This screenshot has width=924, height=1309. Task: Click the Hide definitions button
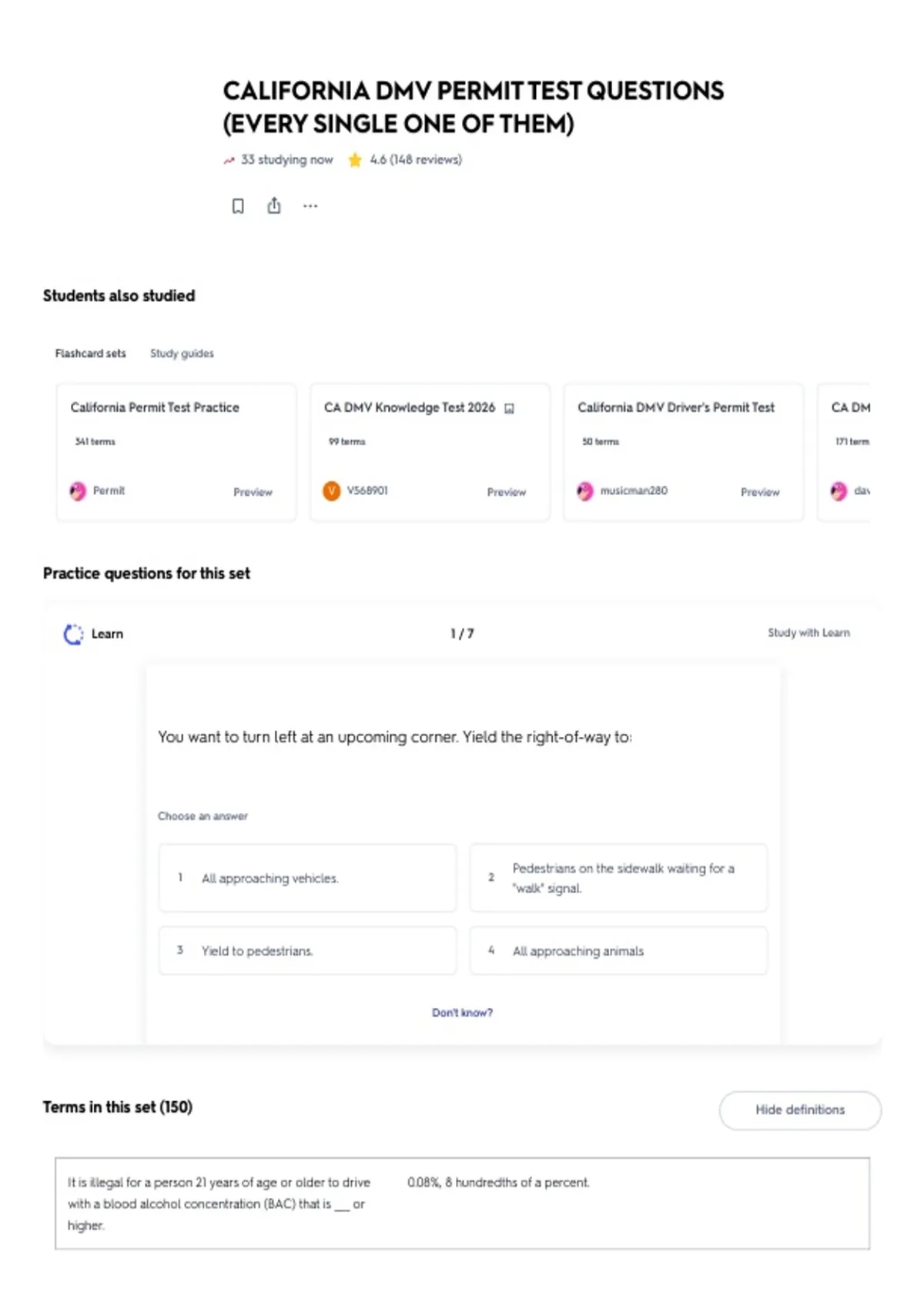pos(800,1110)
